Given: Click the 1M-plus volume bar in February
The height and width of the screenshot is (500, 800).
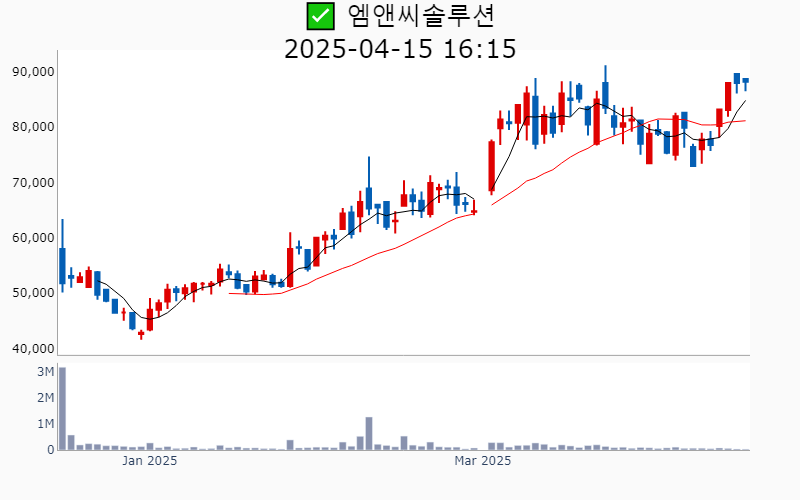Looking at the screenshot, I should point(369,434).
